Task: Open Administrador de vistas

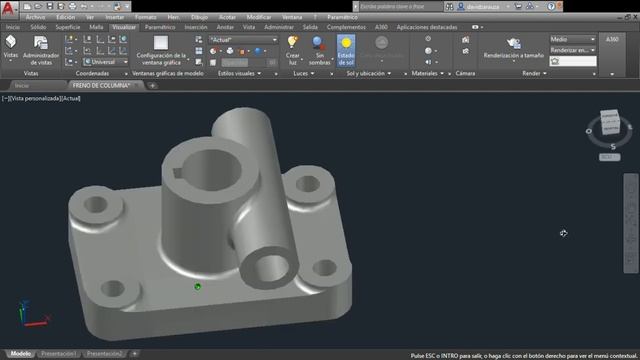Action: coord(41,51)
